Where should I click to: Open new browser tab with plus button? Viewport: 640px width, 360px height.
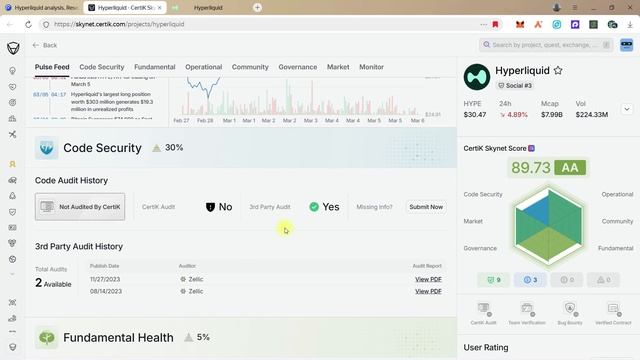coord(257,7)
